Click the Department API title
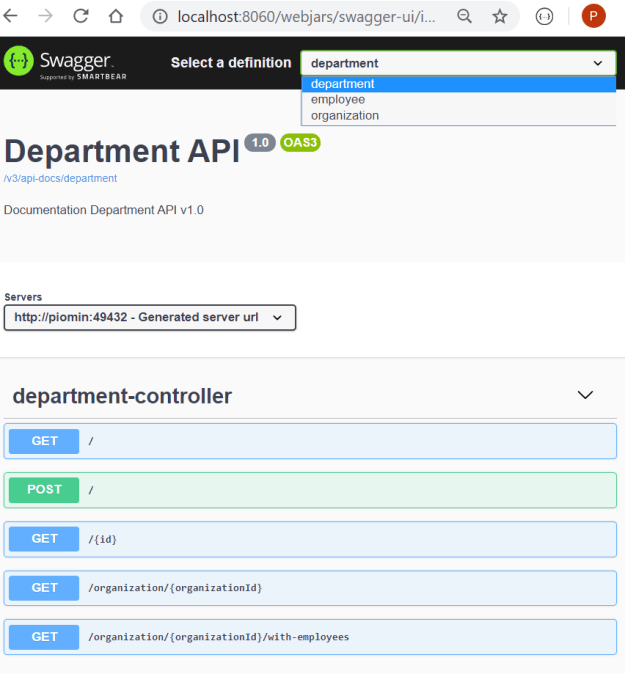This screenshot has width=625, height=674. point(122,151)
